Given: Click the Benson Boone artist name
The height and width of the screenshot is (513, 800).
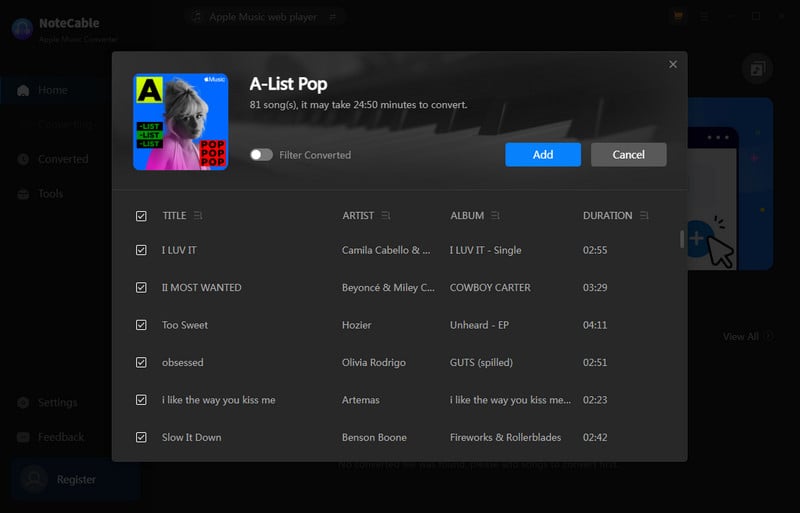Looking at the screenshot, I should click(x=374, y=437).
